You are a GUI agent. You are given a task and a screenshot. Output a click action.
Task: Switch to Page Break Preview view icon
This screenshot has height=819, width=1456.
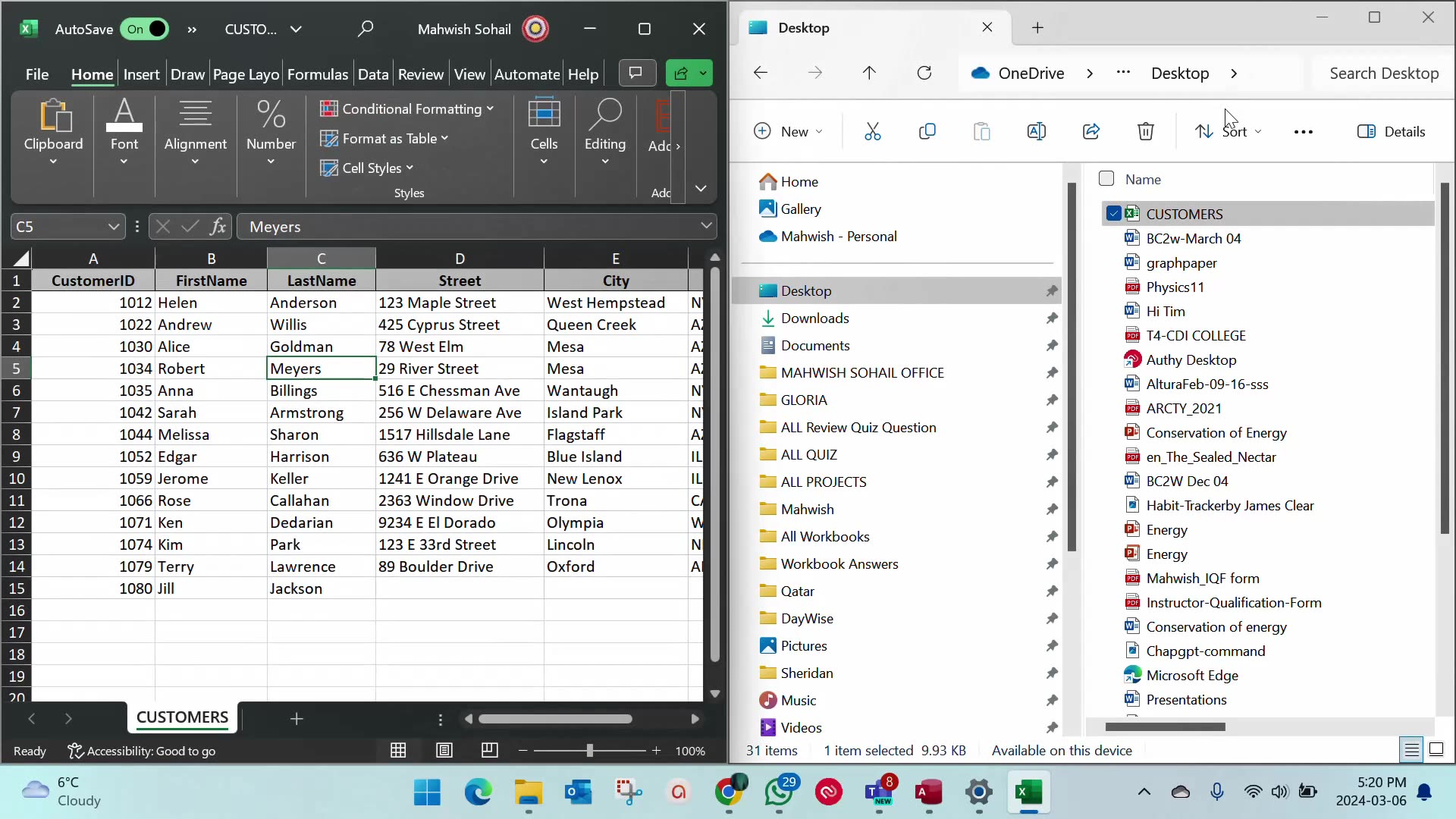pyautogui.click(x=490, y=751)
